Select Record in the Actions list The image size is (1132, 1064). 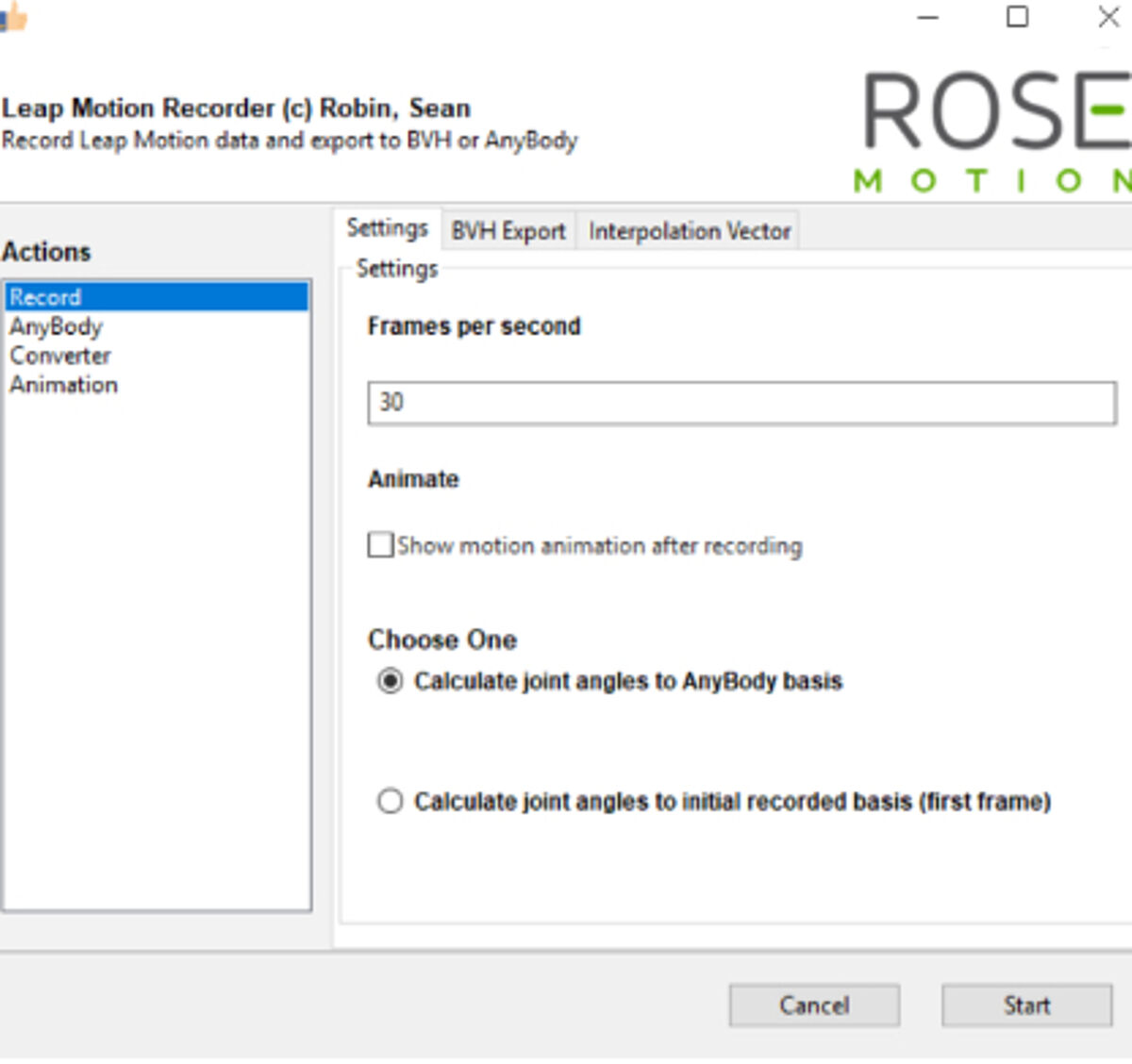pyautogui.click(x=157, y=297)
